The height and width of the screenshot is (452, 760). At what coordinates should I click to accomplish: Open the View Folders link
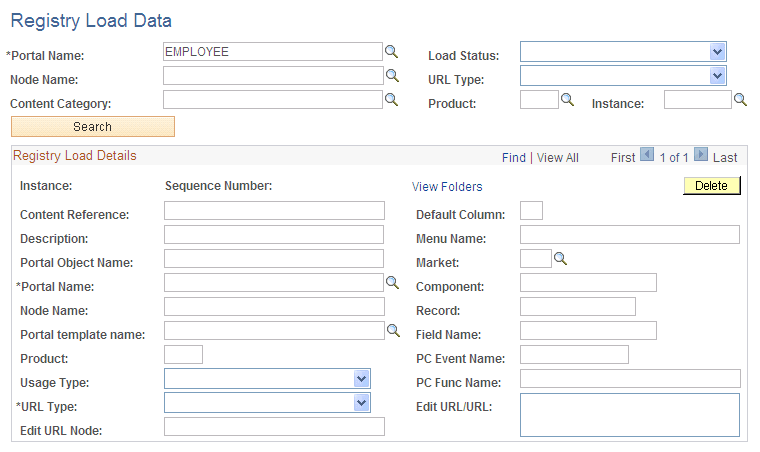click(x=447, y=187)
